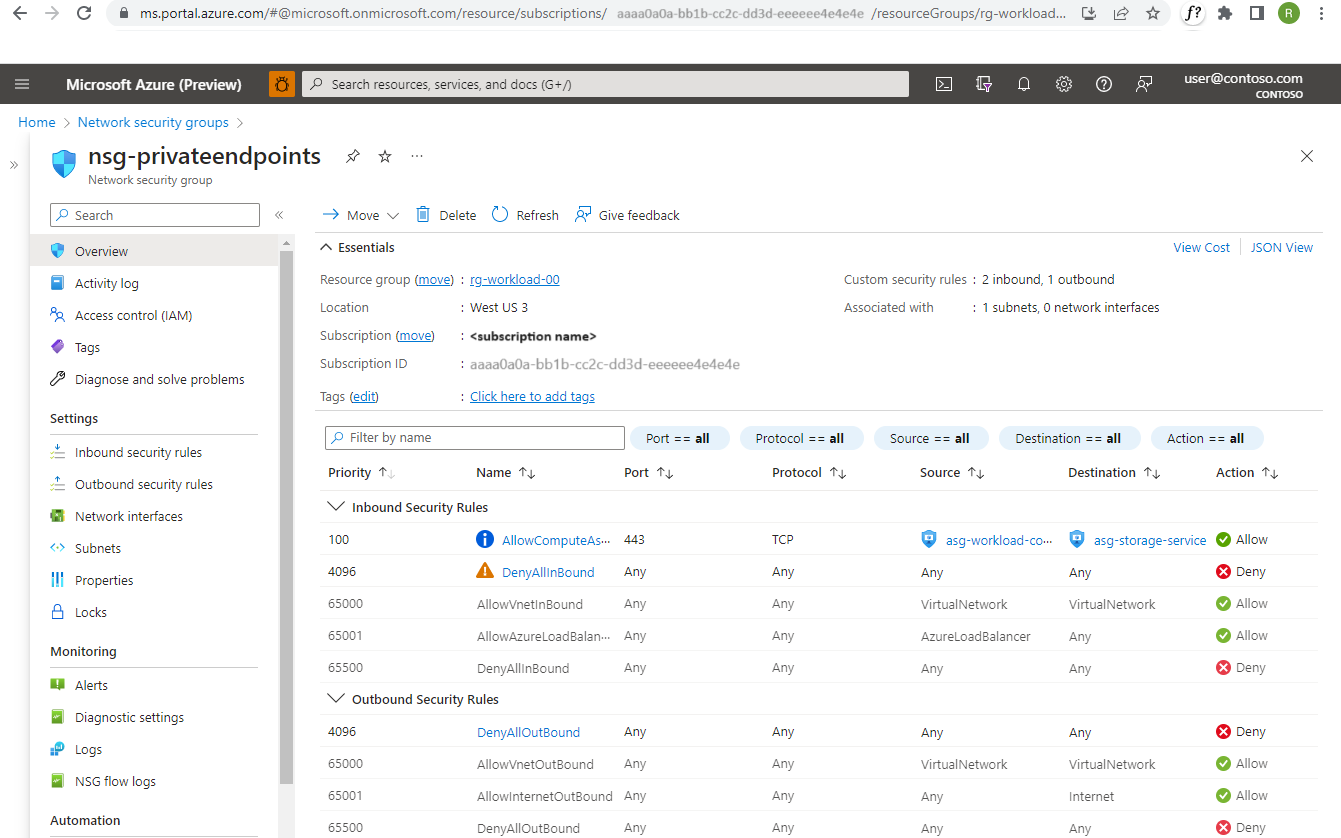Collapse Outbound Security Rules group
The height and width of the screenshot is (838, 1341).
click(x=335, y=699)
